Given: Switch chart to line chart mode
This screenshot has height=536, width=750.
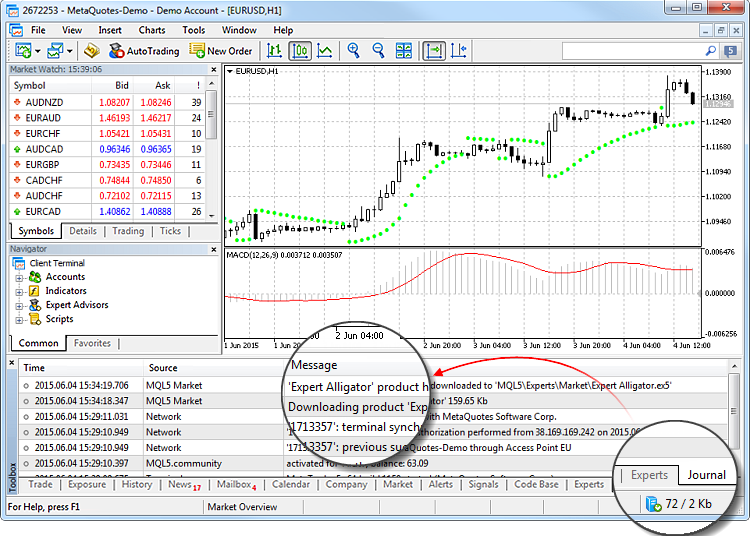Looking at the screenshot, I should click(325, 51).
